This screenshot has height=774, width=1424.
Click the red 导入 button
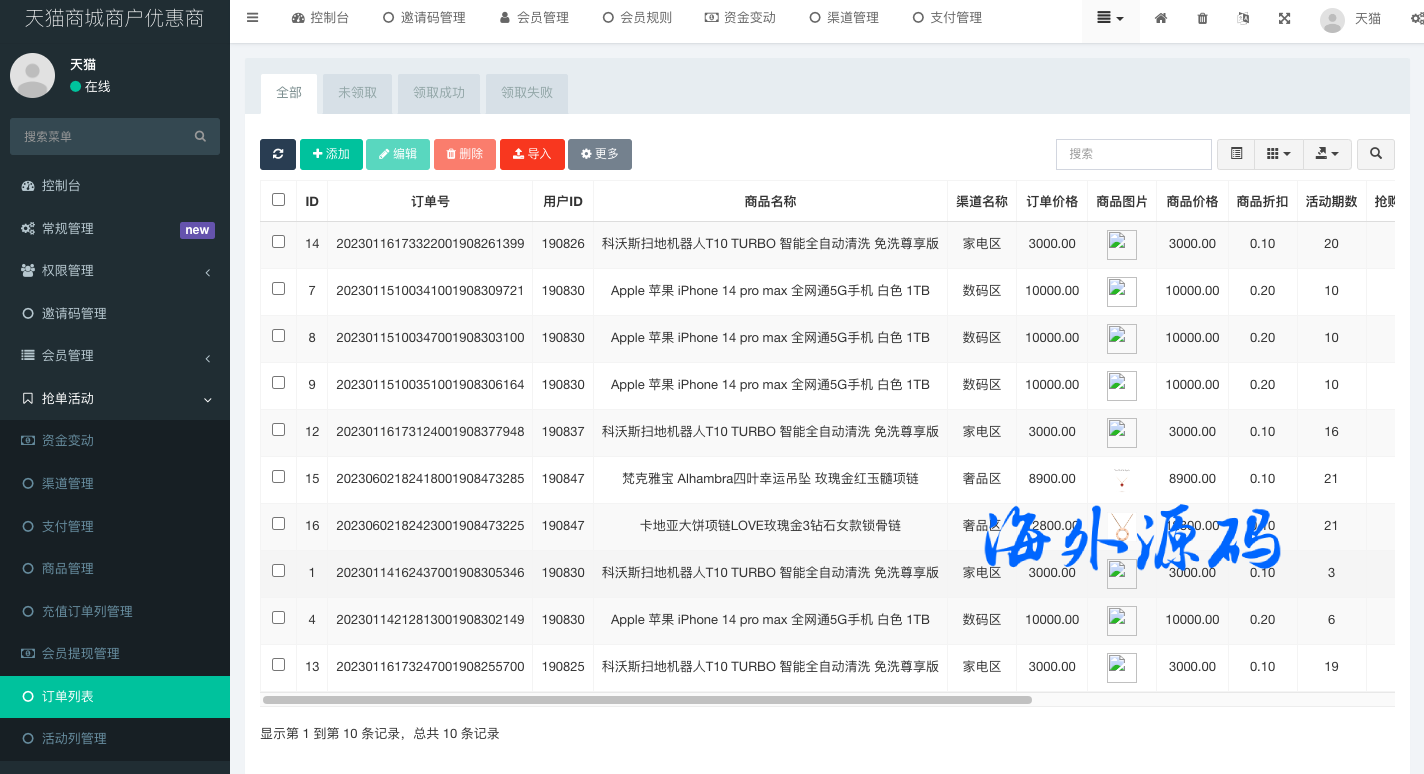coord(532,154)
